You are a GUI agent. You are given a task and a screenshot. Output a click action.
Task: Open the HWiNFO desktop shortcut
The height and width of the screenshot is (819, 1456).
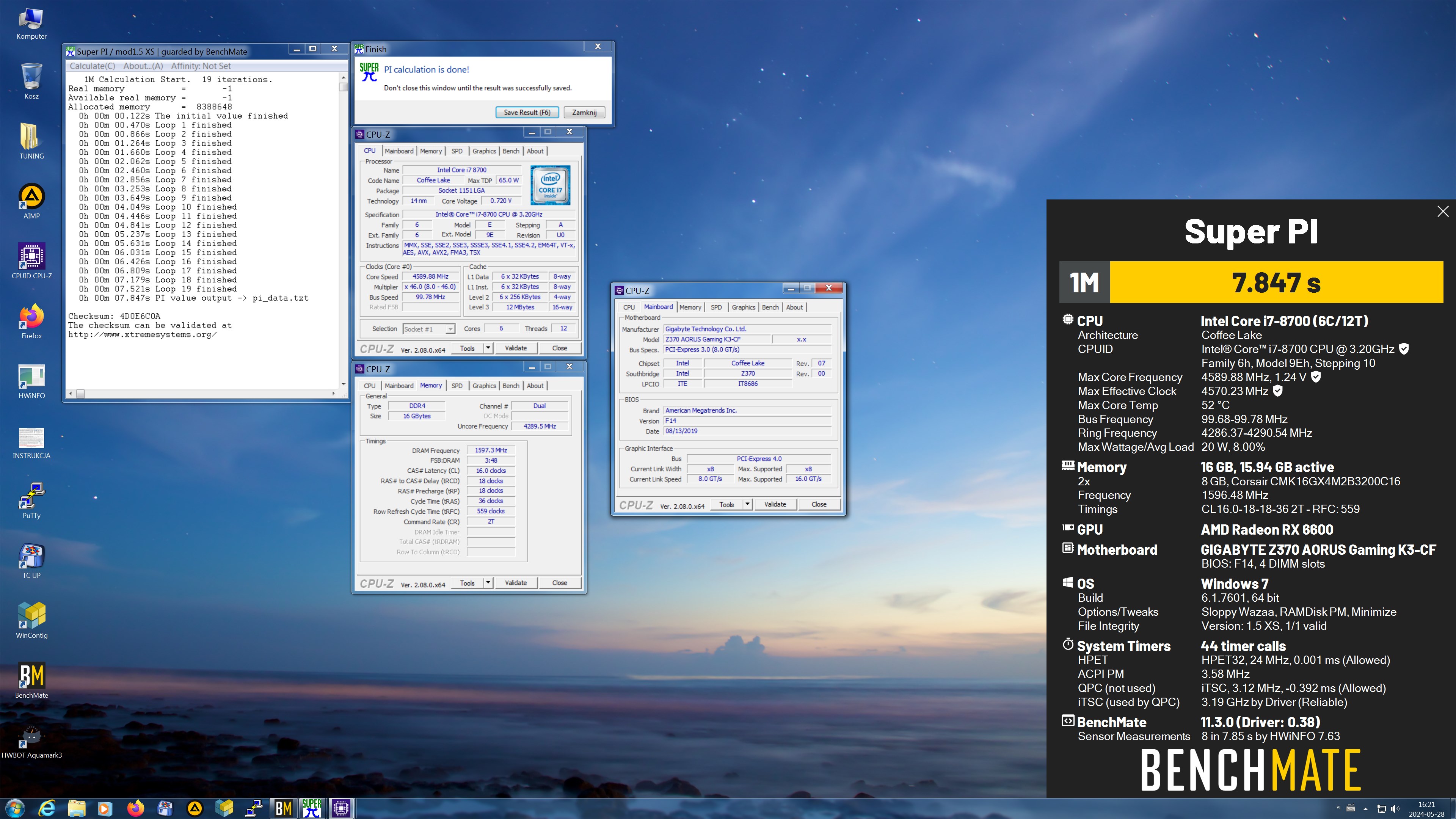coord(31,381)
